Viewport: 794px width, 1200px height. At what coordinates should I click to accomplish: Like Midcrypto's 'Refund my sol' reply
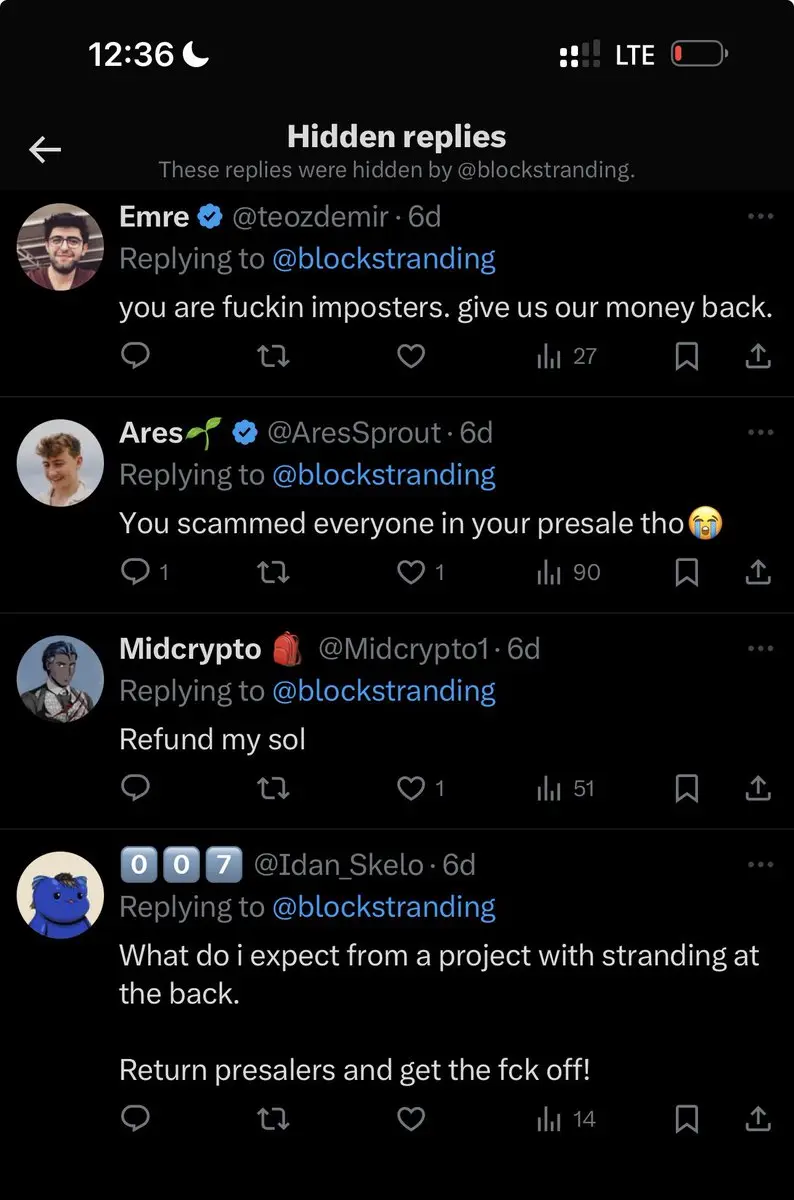point(411,789)
